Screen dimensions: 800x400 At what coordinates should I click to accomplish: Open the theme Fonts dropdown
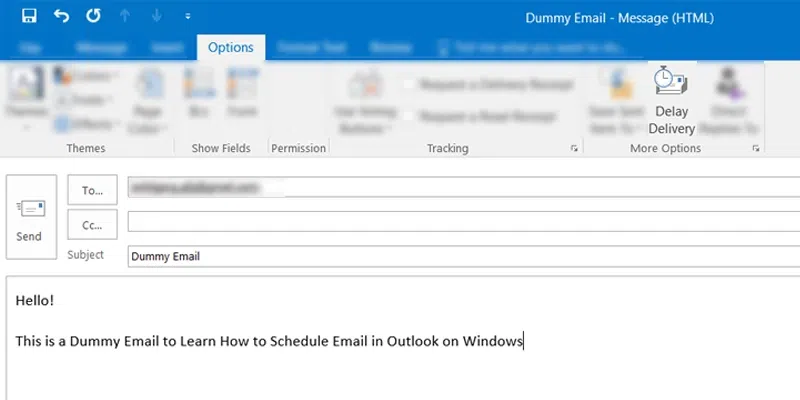pos(86,100)
